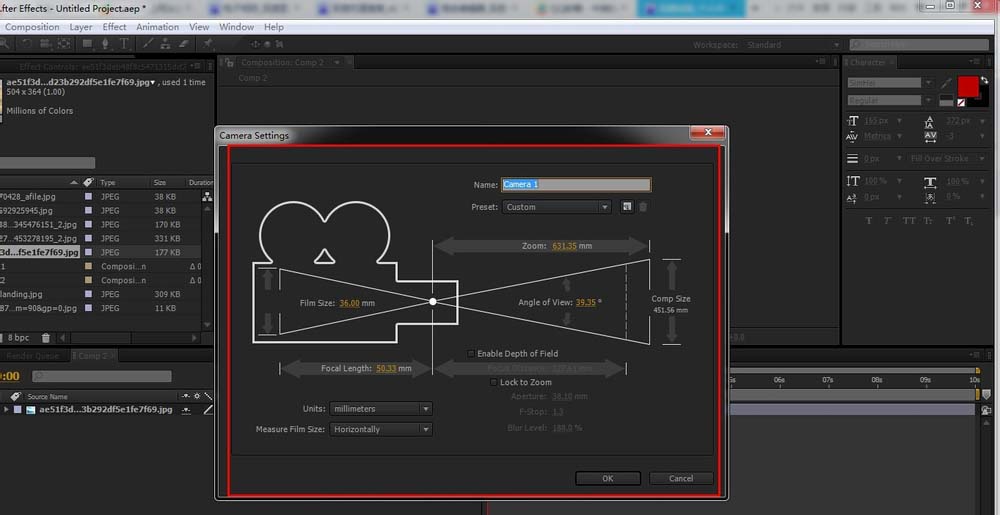Image resolution: width=1000 pixels, height=515 pixels.
Task: Enable Depth of Field checkbox
Action: coord(472,354)
